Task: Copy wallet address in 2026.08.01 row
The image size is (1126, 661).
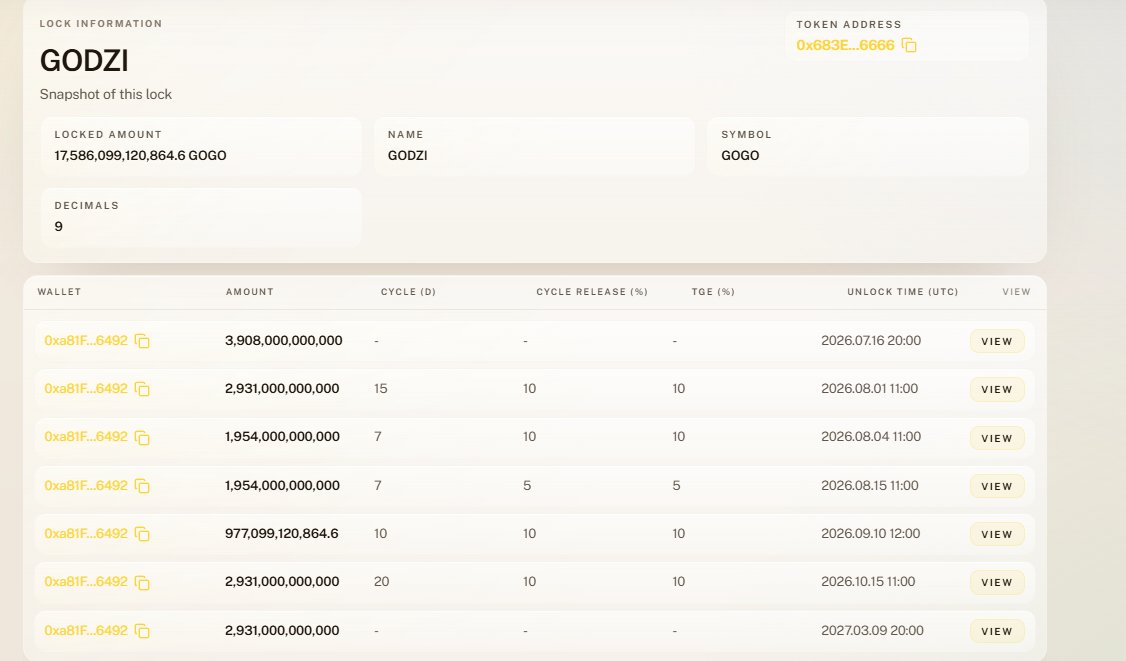Action: 142,389
